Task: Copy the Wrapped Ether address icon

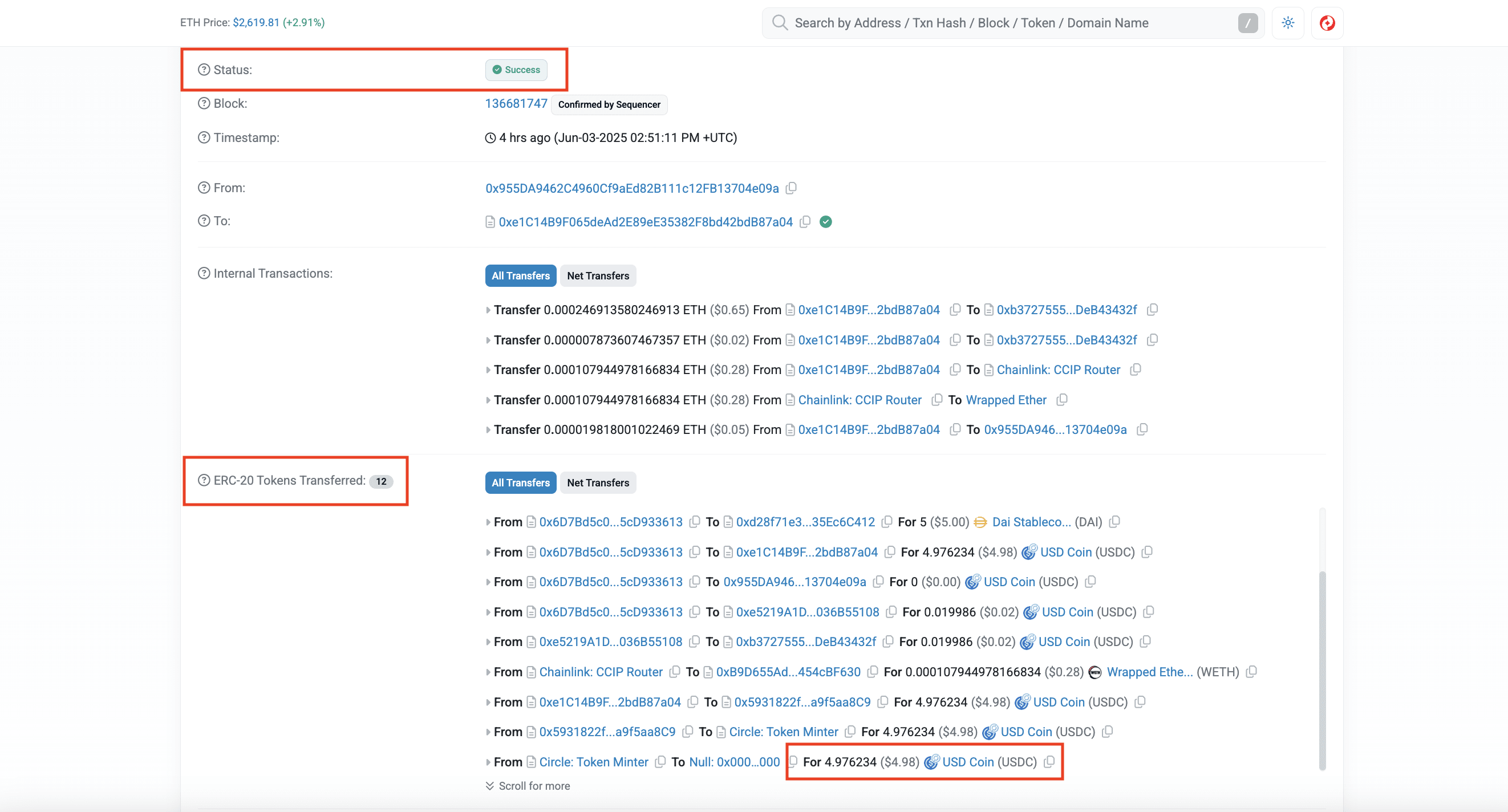Action: pyautogui.click(x=1061, y=400)
